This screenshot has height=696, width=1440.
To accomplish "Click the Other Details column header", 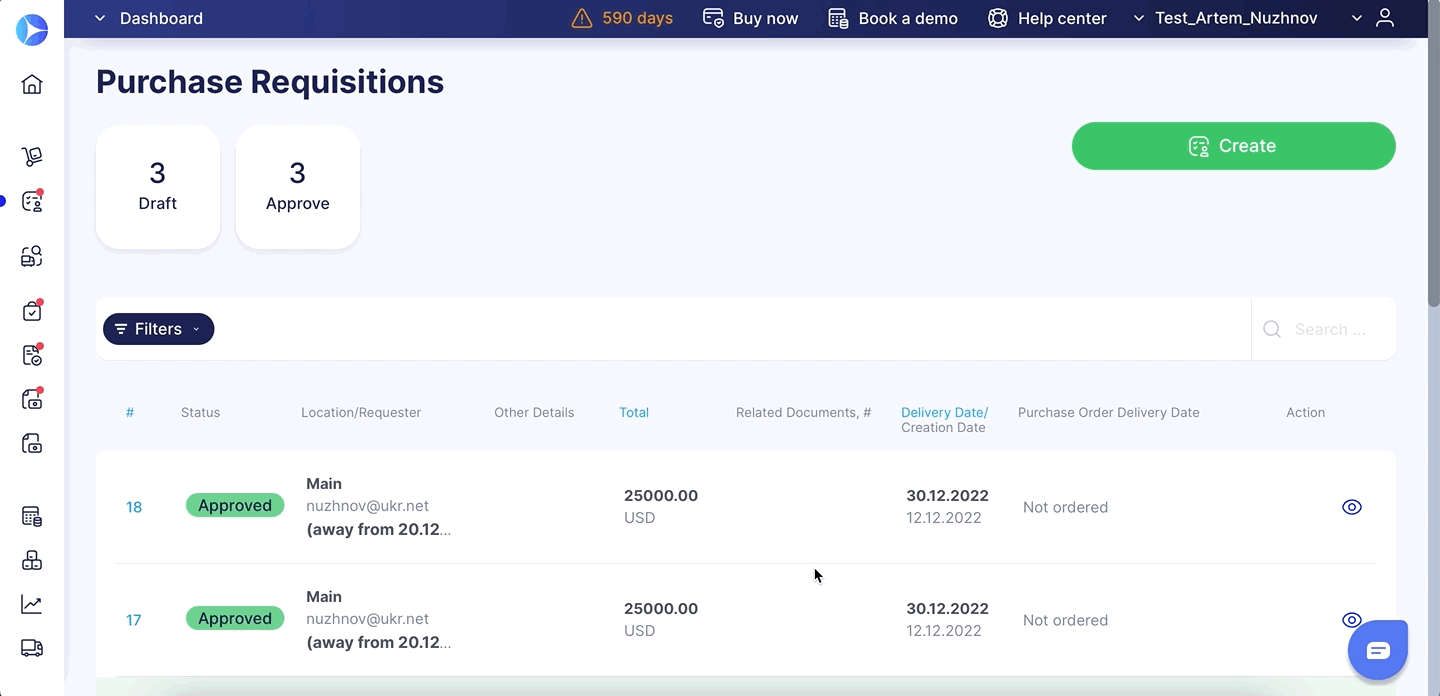I will 534,412.
